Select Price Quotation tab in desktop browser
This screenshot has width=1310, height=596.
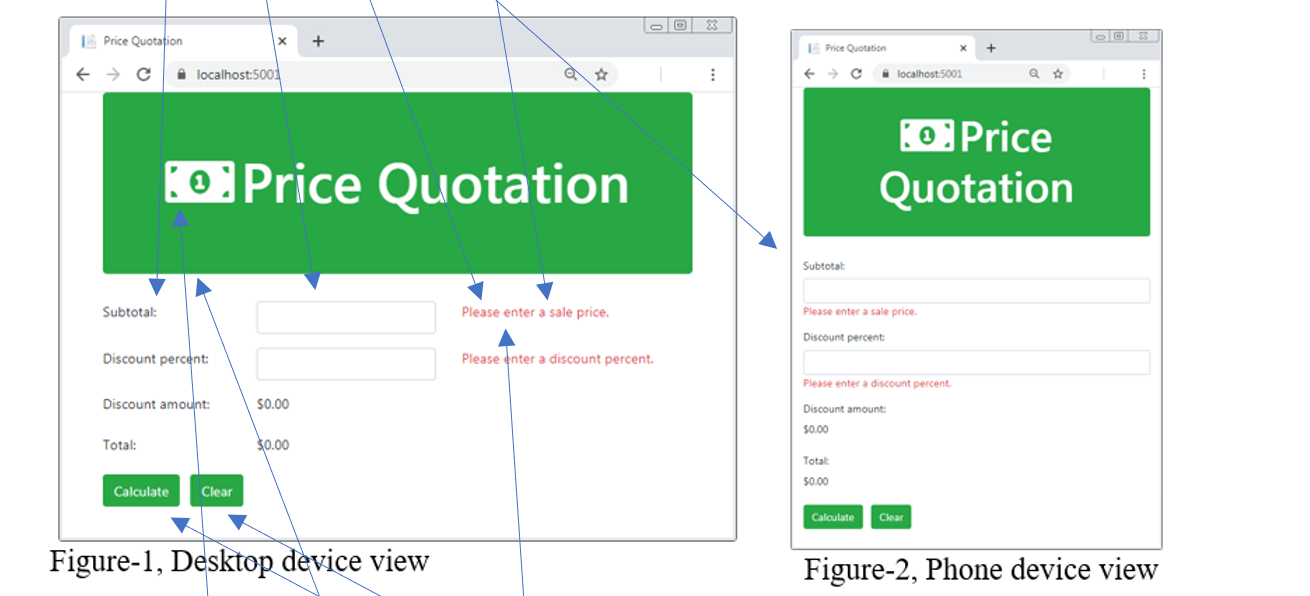click(184, 41)
